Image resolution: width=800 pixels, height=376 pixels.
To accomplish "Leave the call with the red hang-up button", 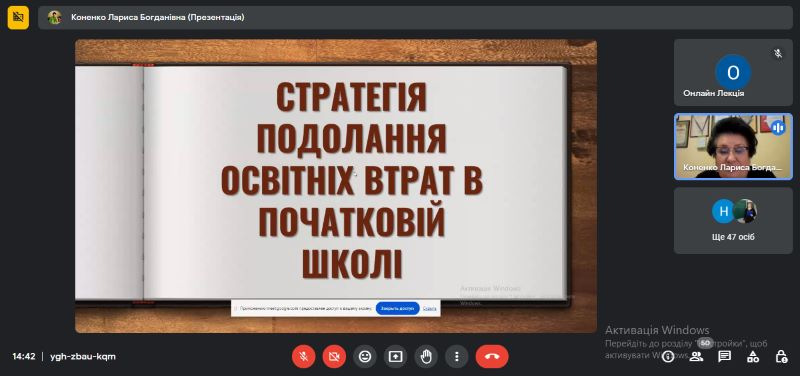I will (492, 357).
